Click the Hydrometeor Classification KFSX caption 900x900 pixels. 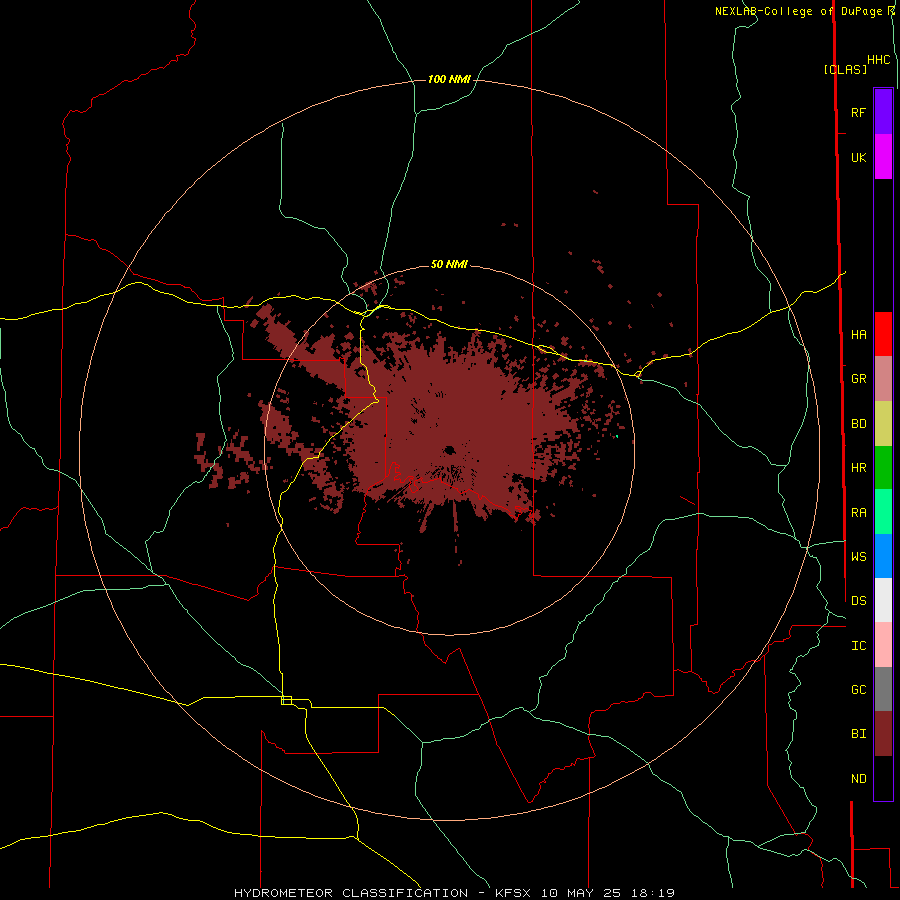454,893
